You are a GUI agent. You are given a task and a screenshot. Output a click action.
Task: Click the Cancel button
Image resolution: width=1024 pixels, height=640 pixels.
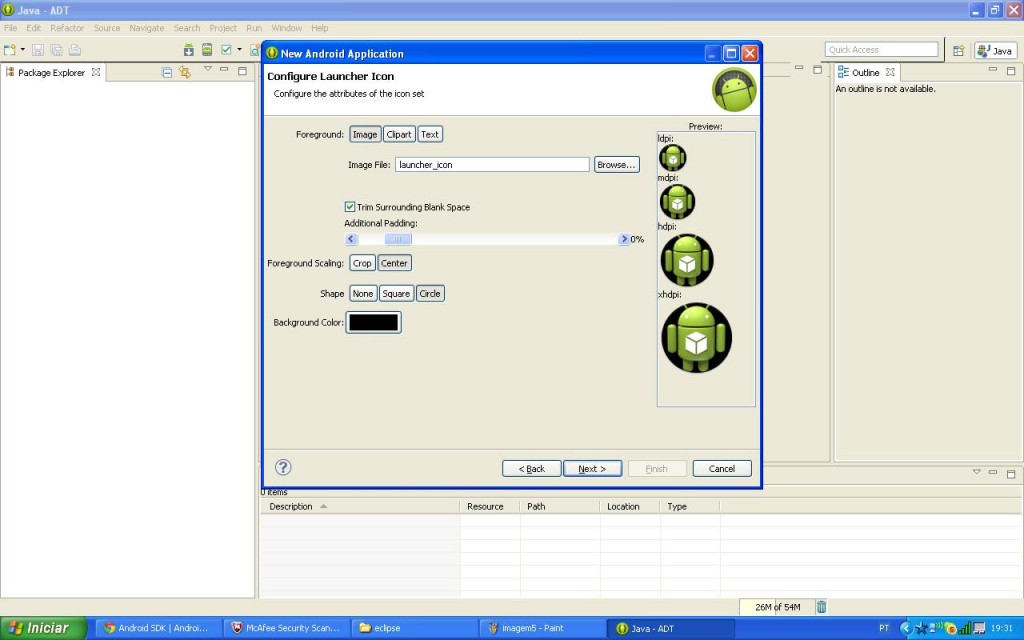point(722,468)
